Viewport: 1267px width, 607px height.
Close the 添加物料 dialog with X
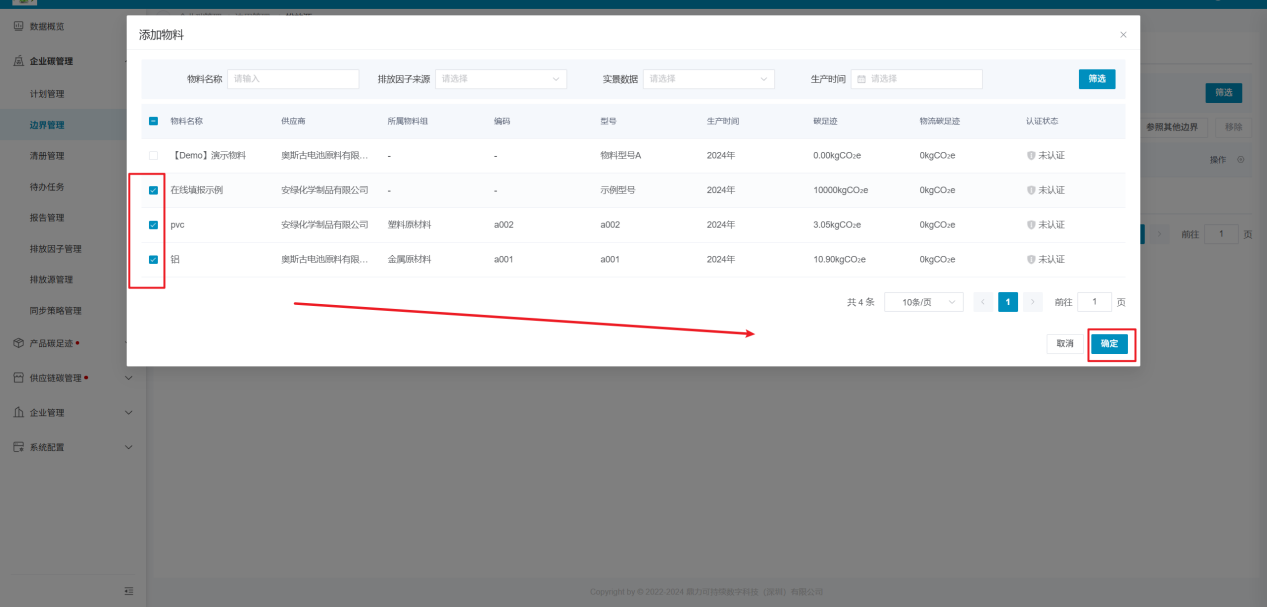click(1123, 35)
